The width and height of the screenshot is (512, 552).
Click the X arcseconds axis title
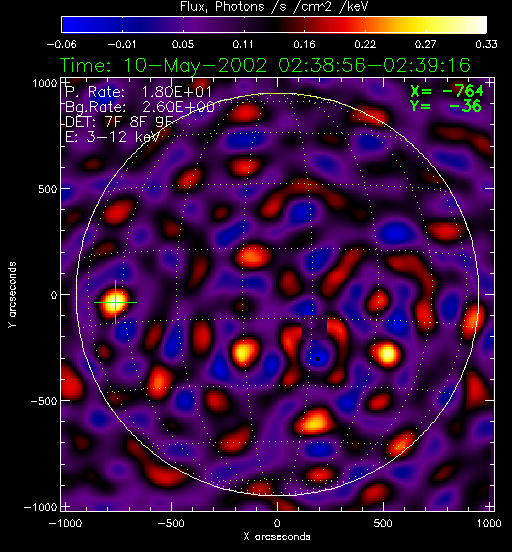(x=277, y=537)
